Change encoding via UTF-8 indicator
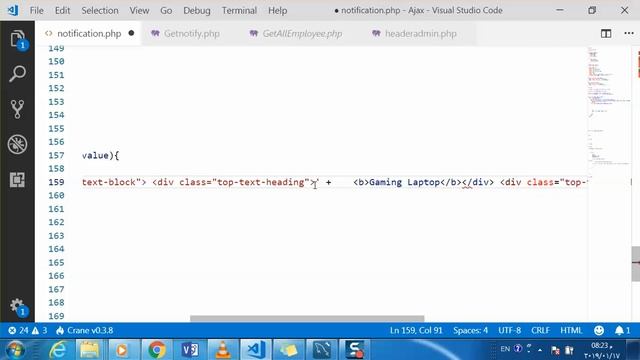Viewport: 640px width, 360px height. pyautogui.click(x=509, y=330)
